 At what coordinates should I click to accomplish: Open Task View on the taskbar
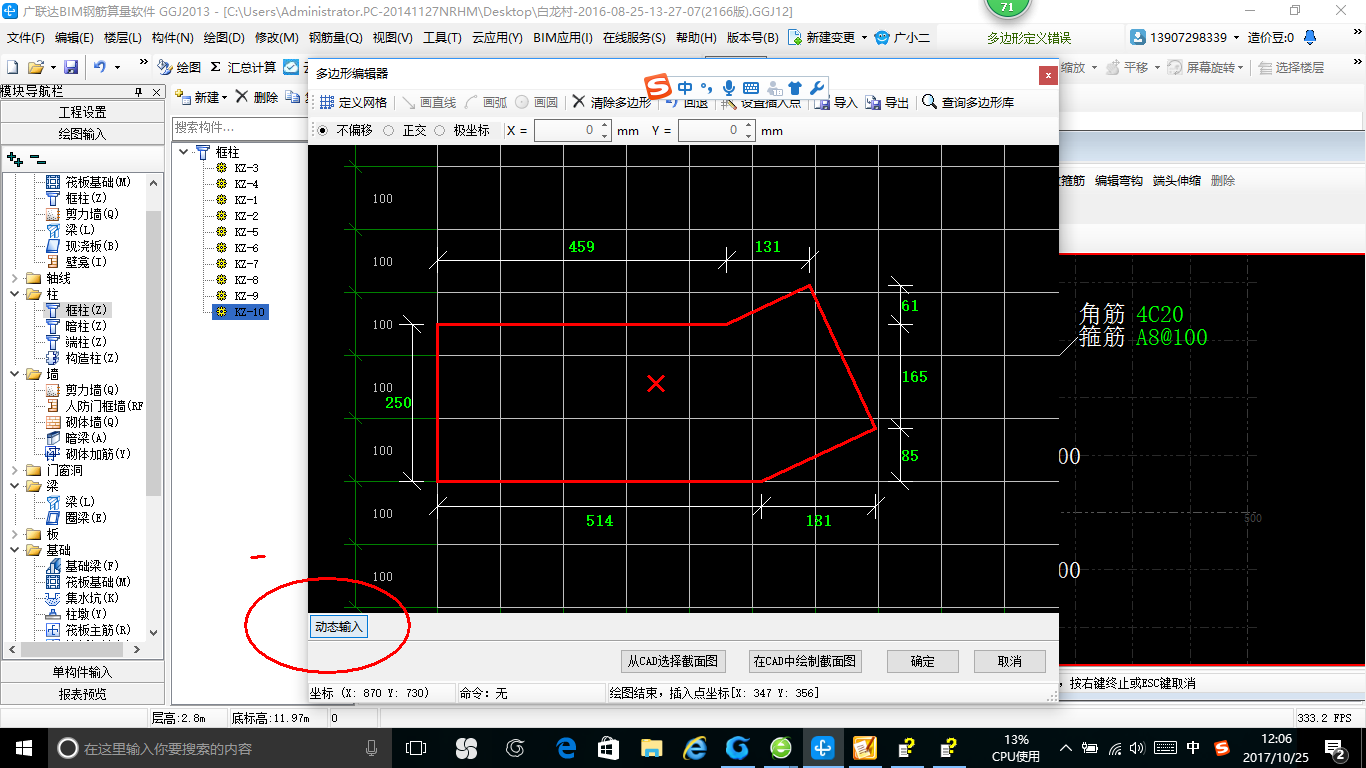point(416,748)
